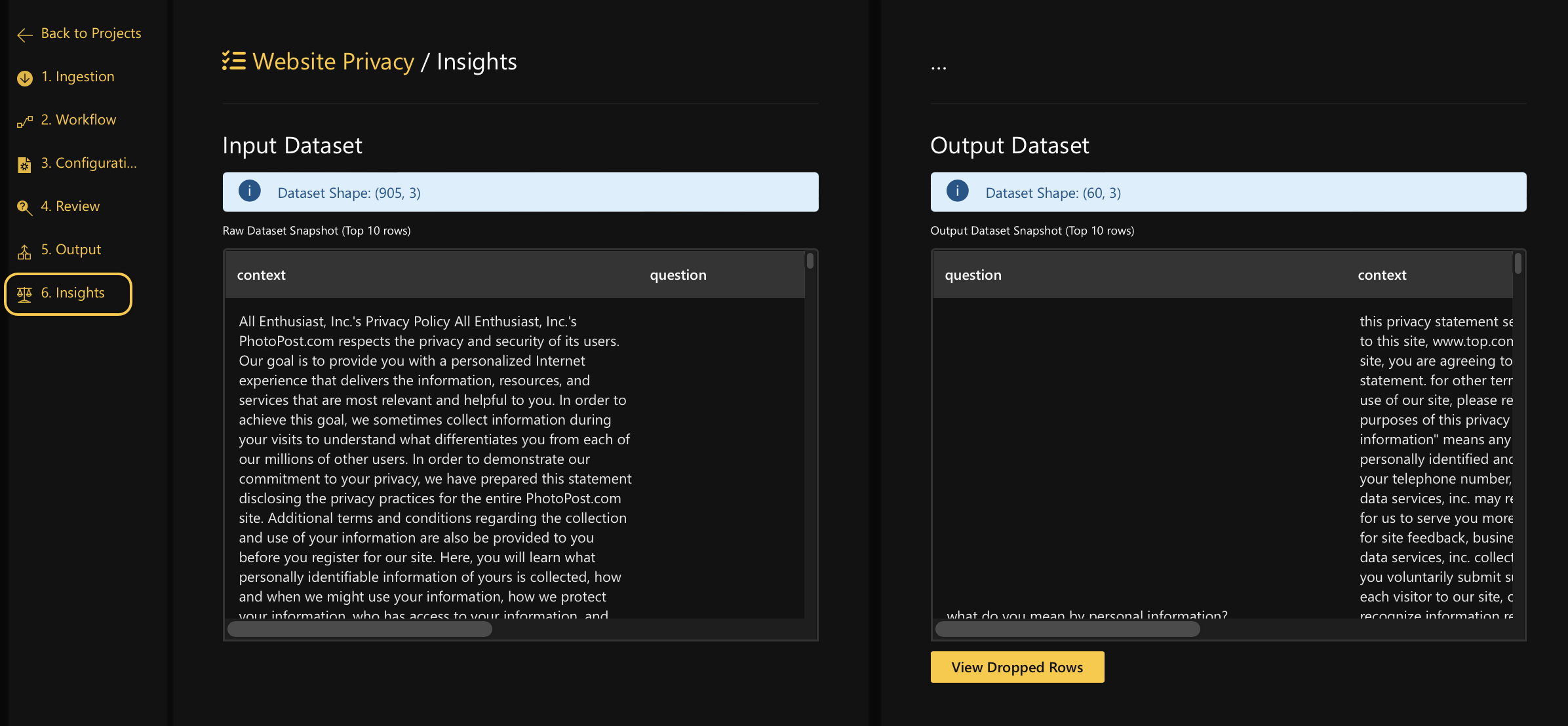Click the Insights scales icon
Image resolution: width=1568 pixels, height=726 pixels.
pyautogui.click(x=24, y=294)
